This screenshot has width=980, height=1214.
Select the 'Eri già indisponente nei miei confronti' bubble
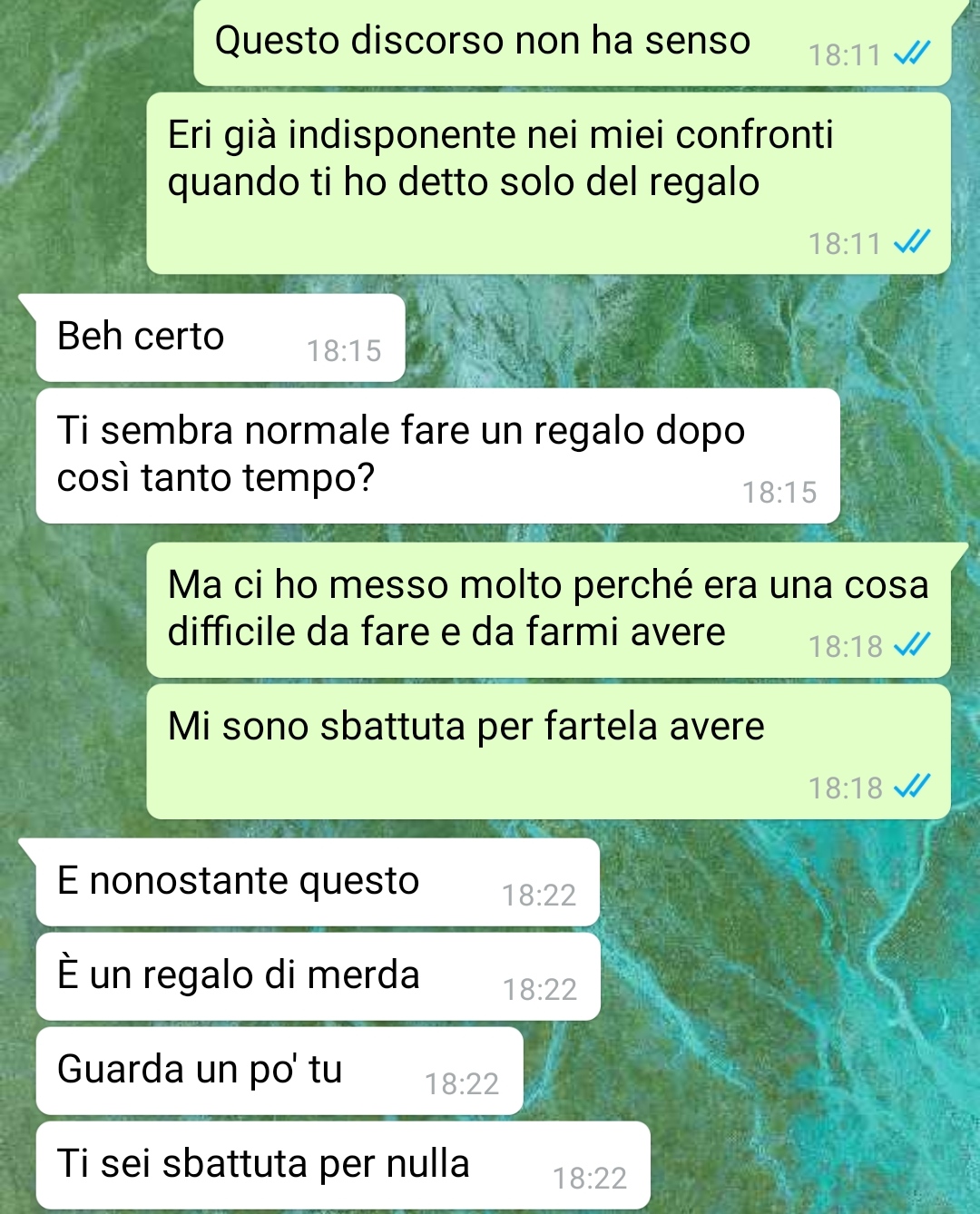click(548, 183)
